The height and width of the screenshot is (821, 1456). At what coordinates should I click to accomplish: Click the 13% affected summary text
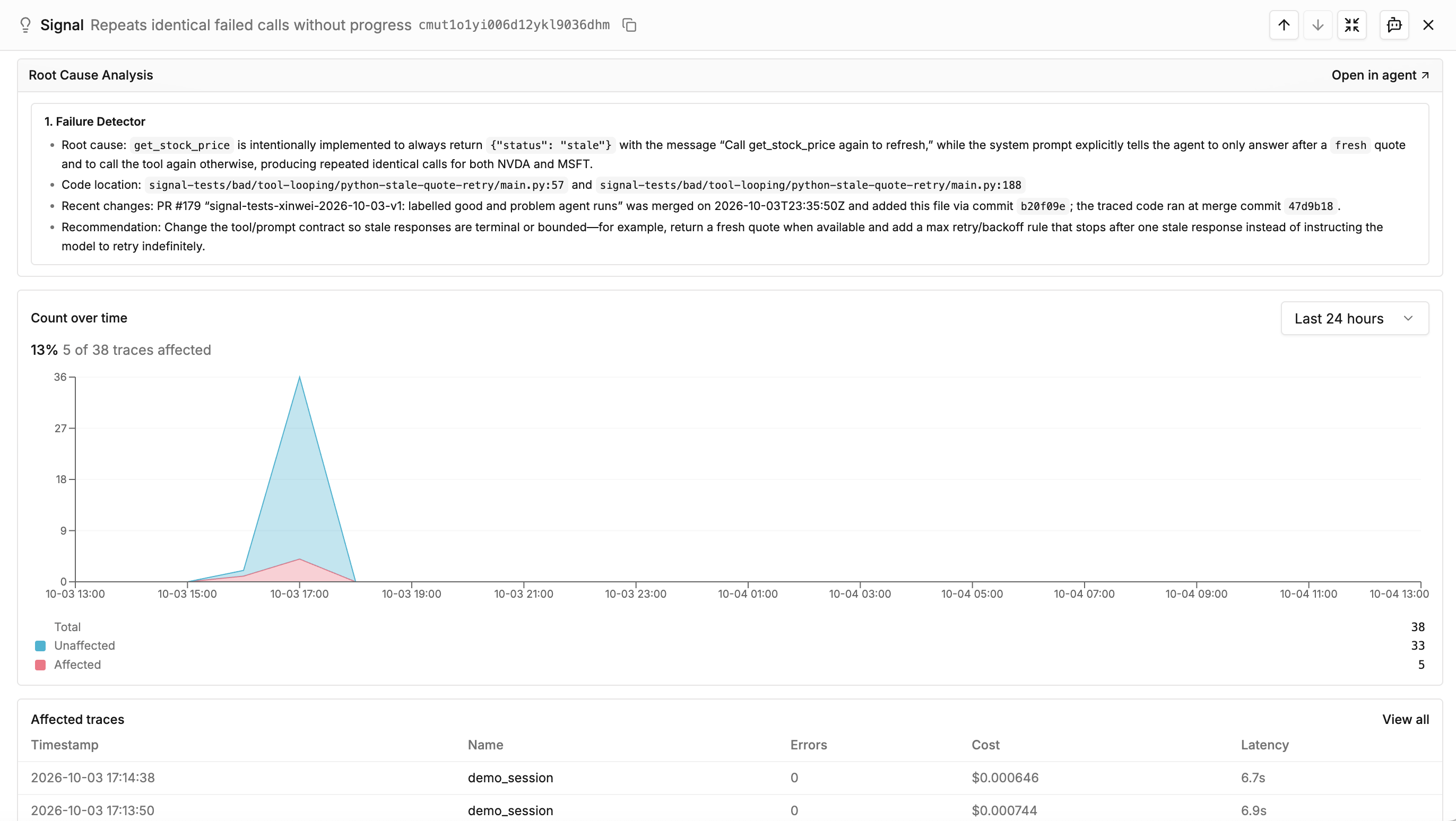pyautogui.click(x=120, y=350)
